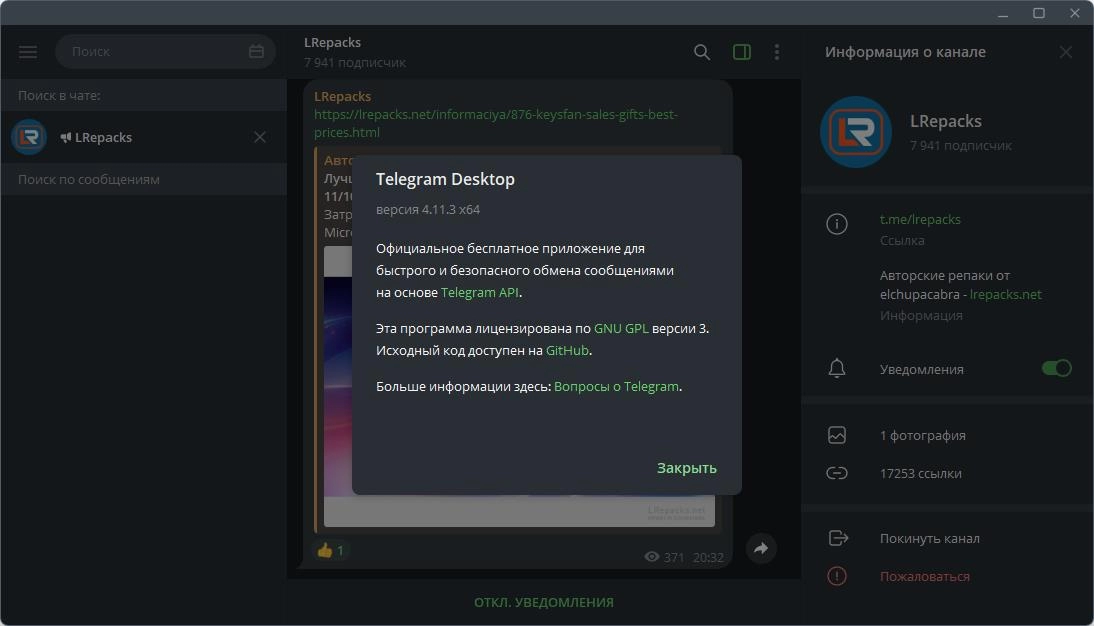Click the 7 941 подписчик subscriber count in info panel
The image size is (1094, 626).
click(x=961, y=146)
